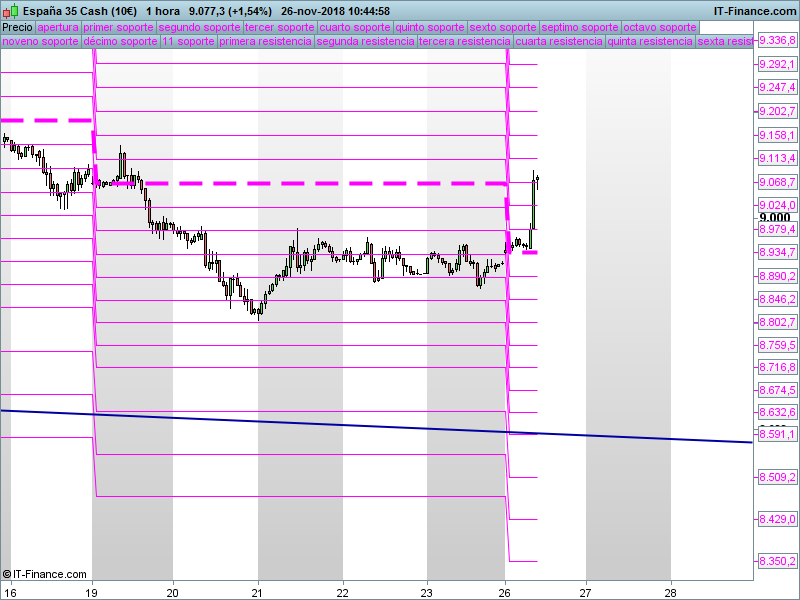Click the IT-Finance.com link at top right
The width and height of the screenshot is (800, 600).
pyautogui.click(x=755, y=11)
